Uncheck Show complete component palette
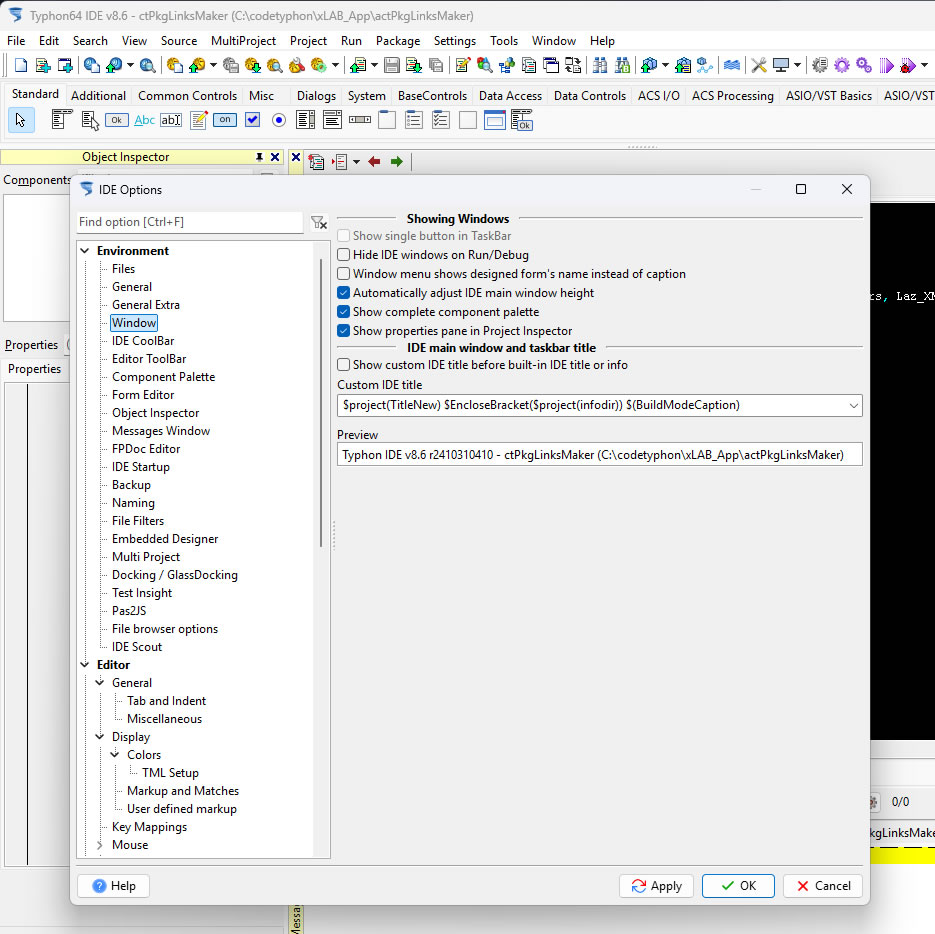 click(x=343, y=312)
